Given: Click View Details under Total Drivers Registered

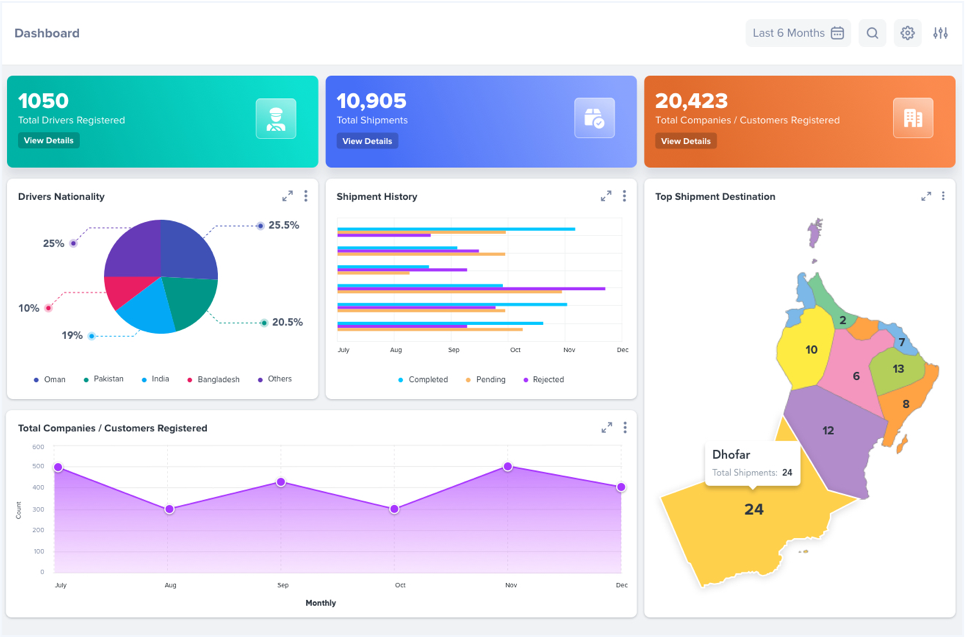Looking at the screenshot, I should coord(48,141).
